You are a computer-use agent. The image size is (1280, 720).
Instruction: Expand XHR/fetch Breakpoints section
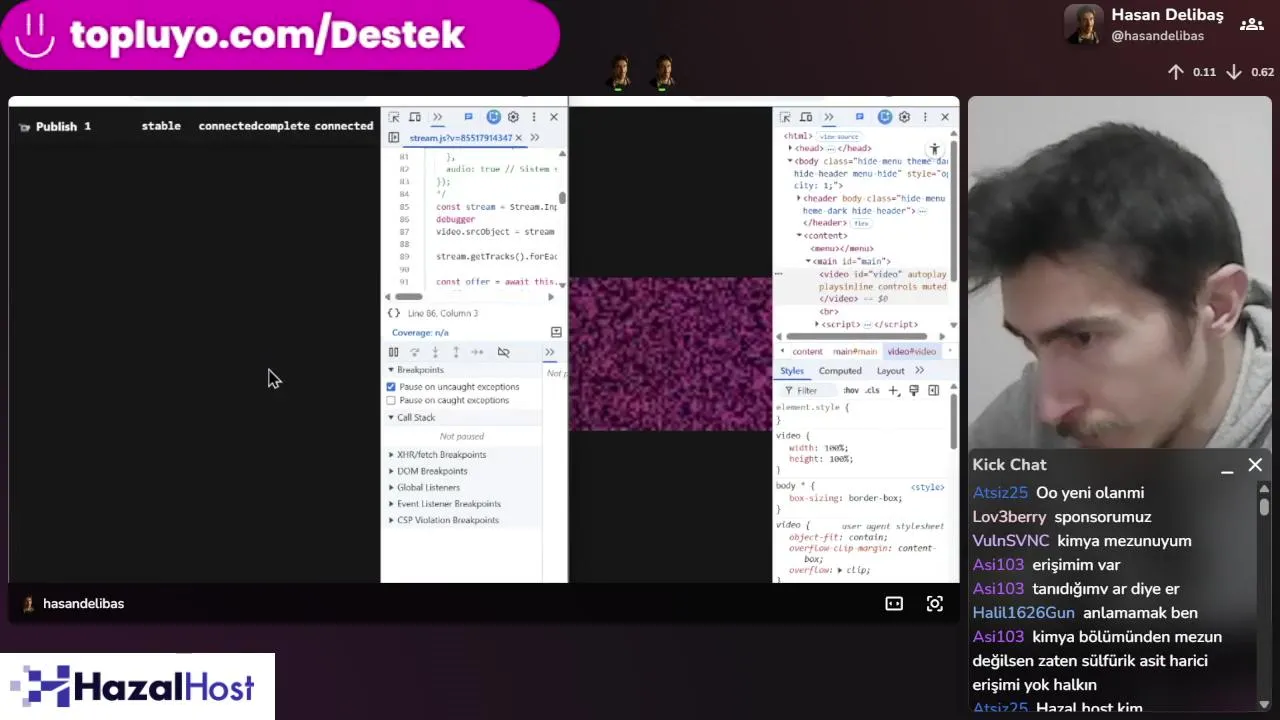coord(440,454)
